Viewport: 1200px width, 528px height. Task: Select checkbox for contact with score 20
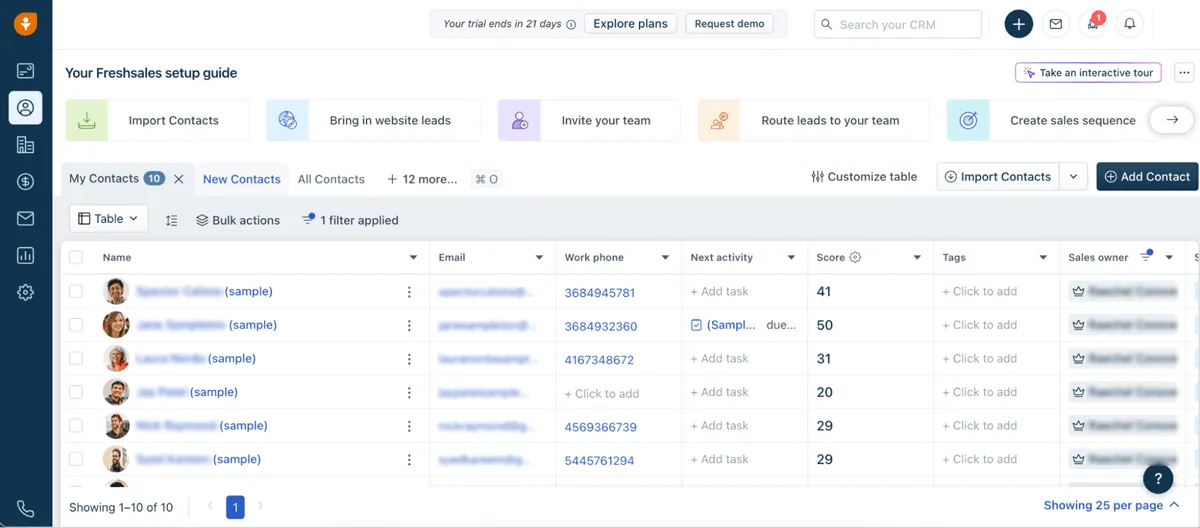coord(76,392)
